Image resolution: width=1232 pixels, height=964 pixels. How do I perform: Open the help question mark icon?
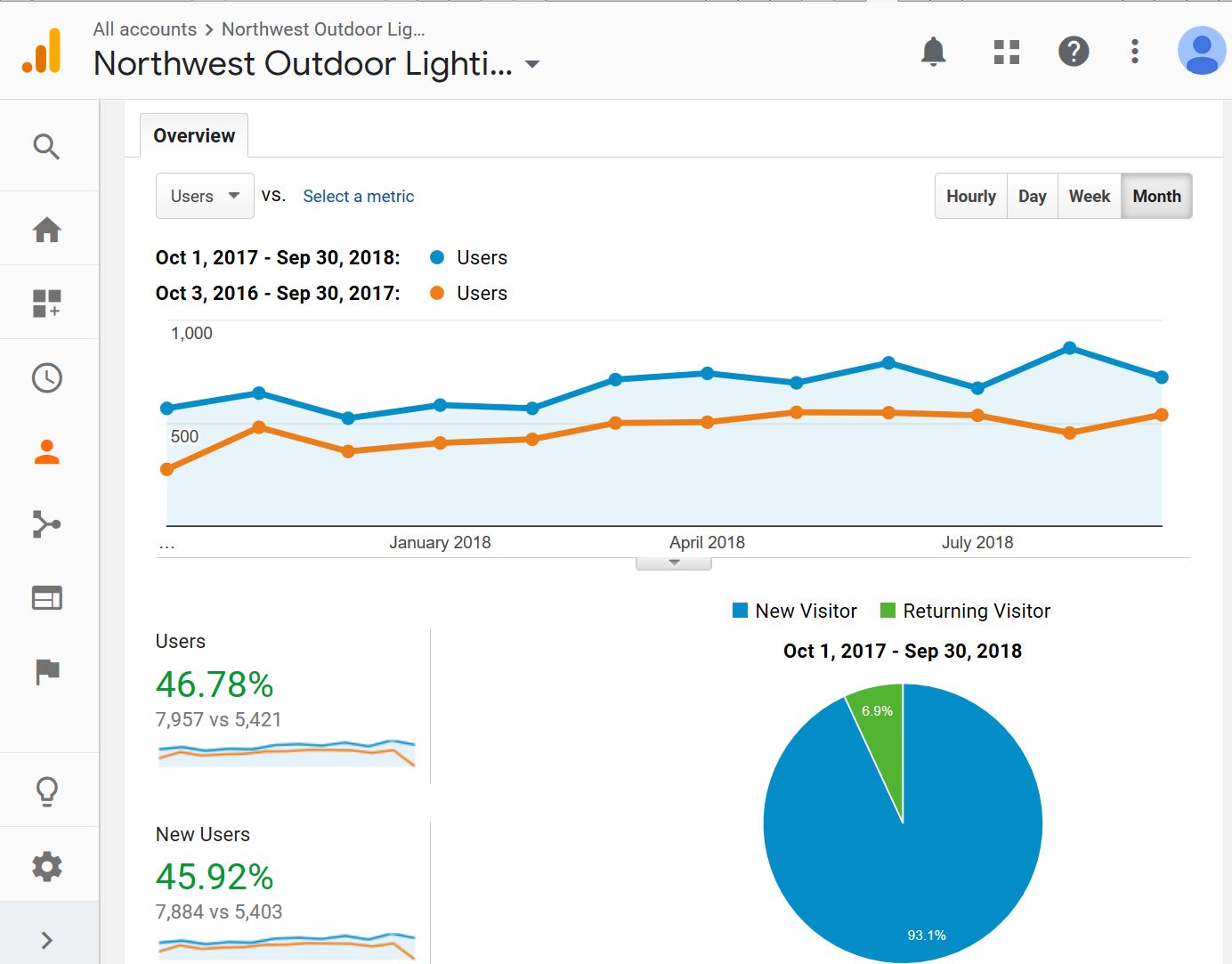[x=1074, y=52]
